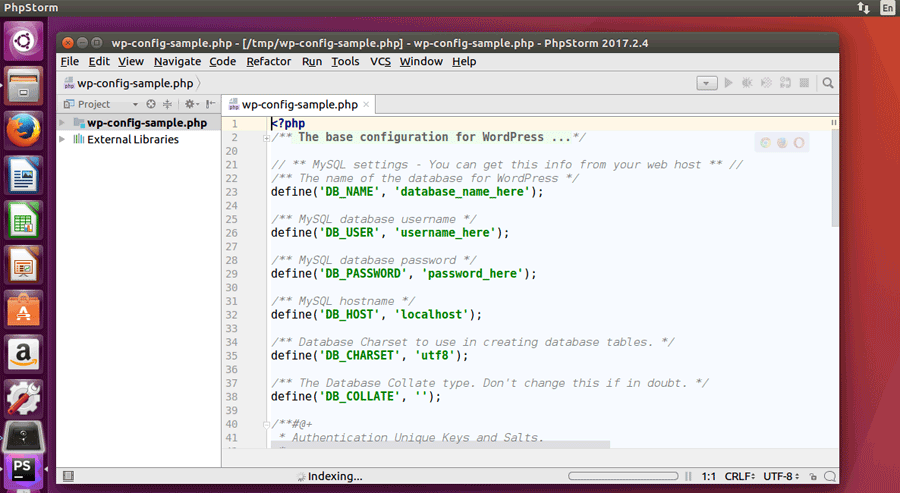Click the PHP file icon in navigation bar
The image size is (900, 493).
point(69,83)
